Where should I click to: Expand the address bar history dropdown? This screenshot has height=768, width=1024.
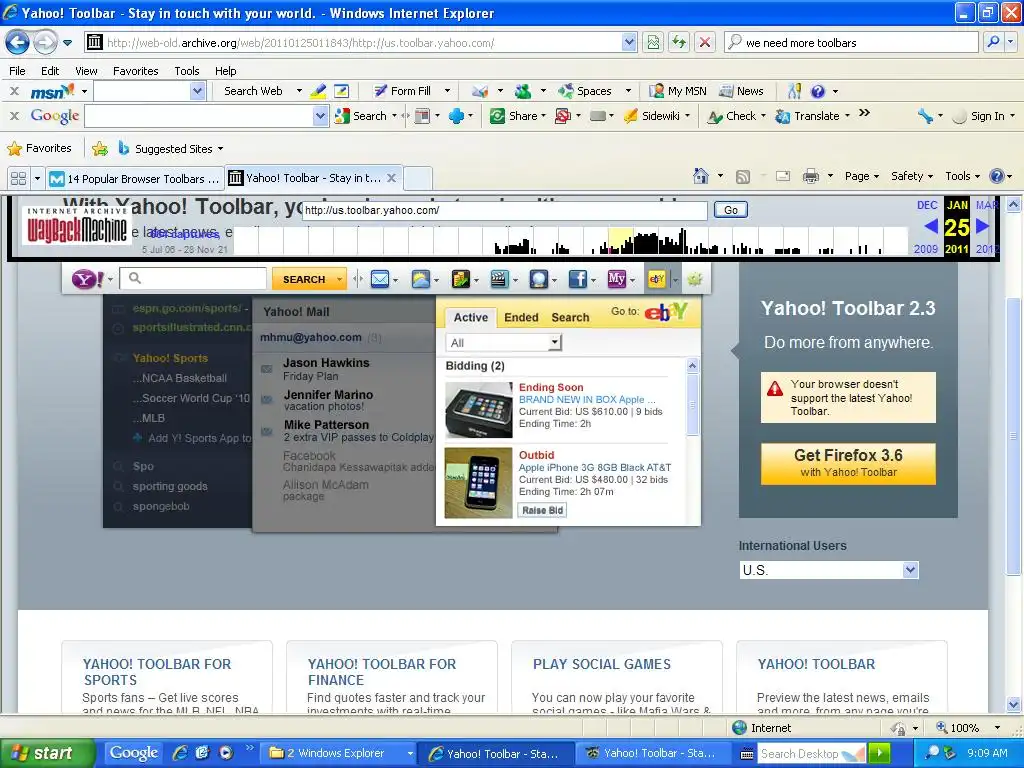tap(629, 43)
